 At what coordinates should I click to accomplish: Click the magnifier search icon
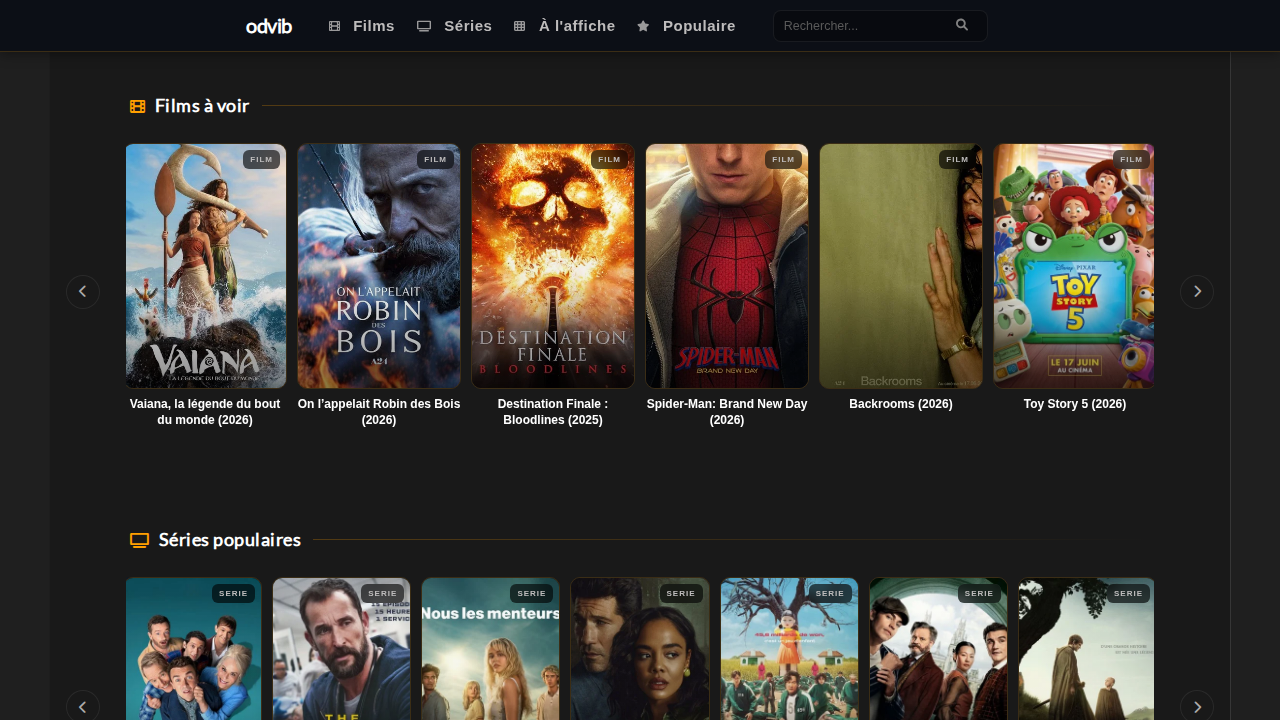click(962, 25)
